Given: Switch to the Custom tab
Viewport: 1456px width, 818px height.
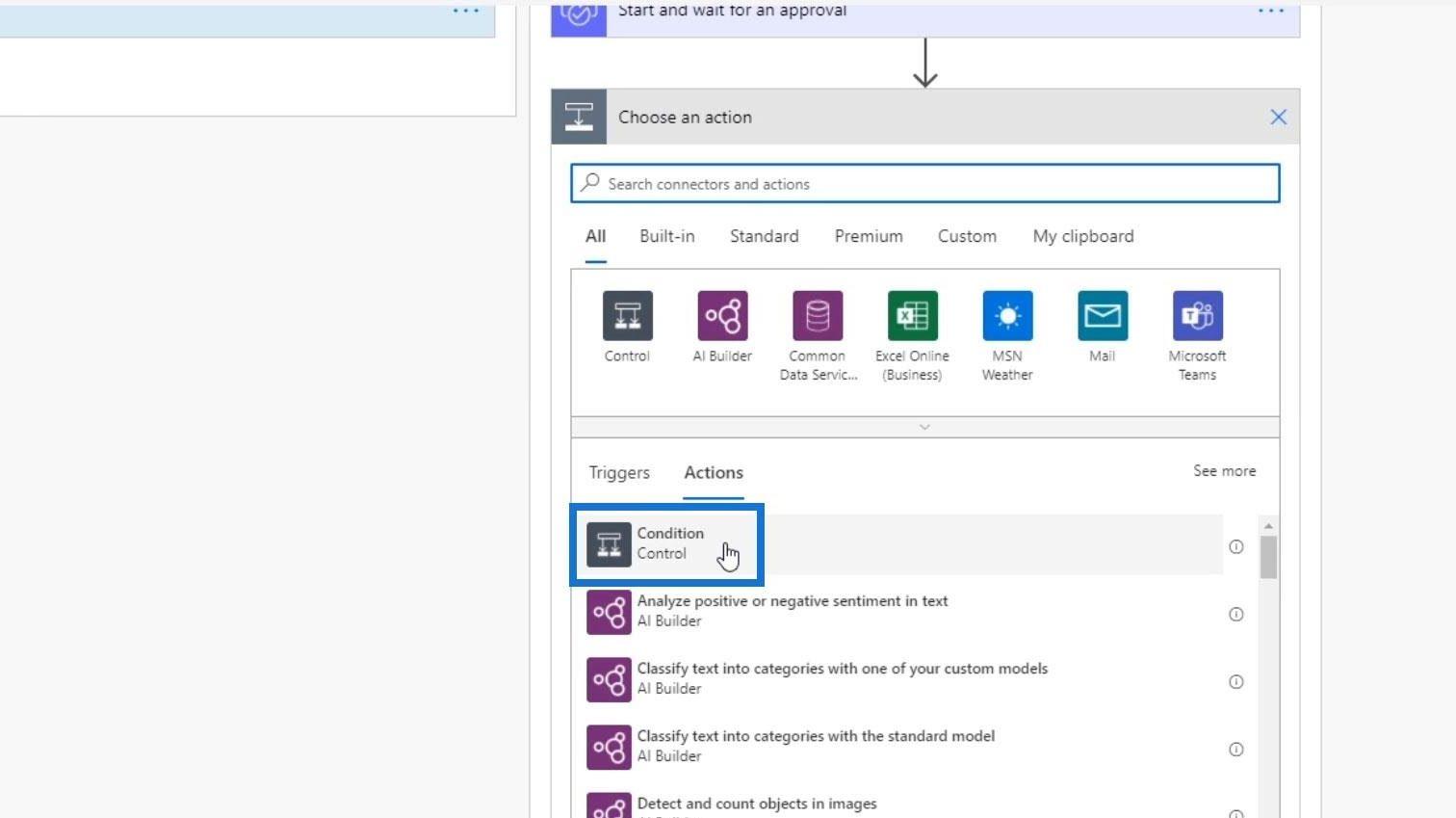Looking at the screenshot, I should point(967,236).
